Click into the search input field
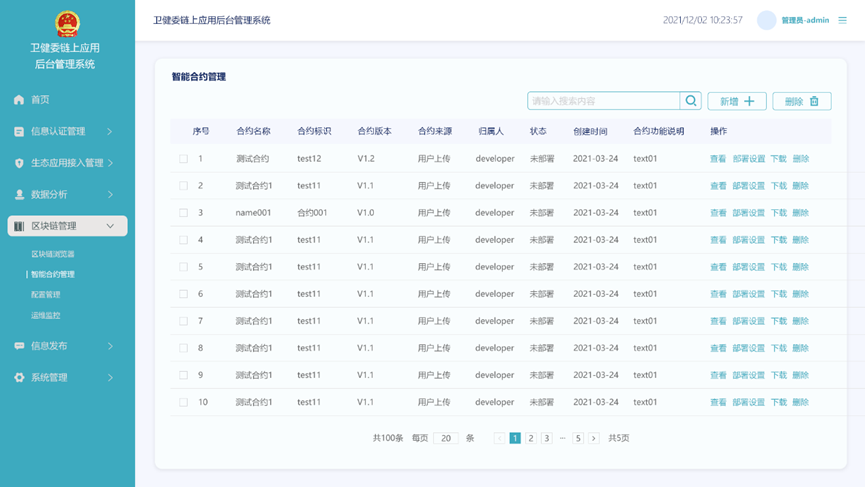The width and height of the screenshot is (865, 487). (604, 101)
